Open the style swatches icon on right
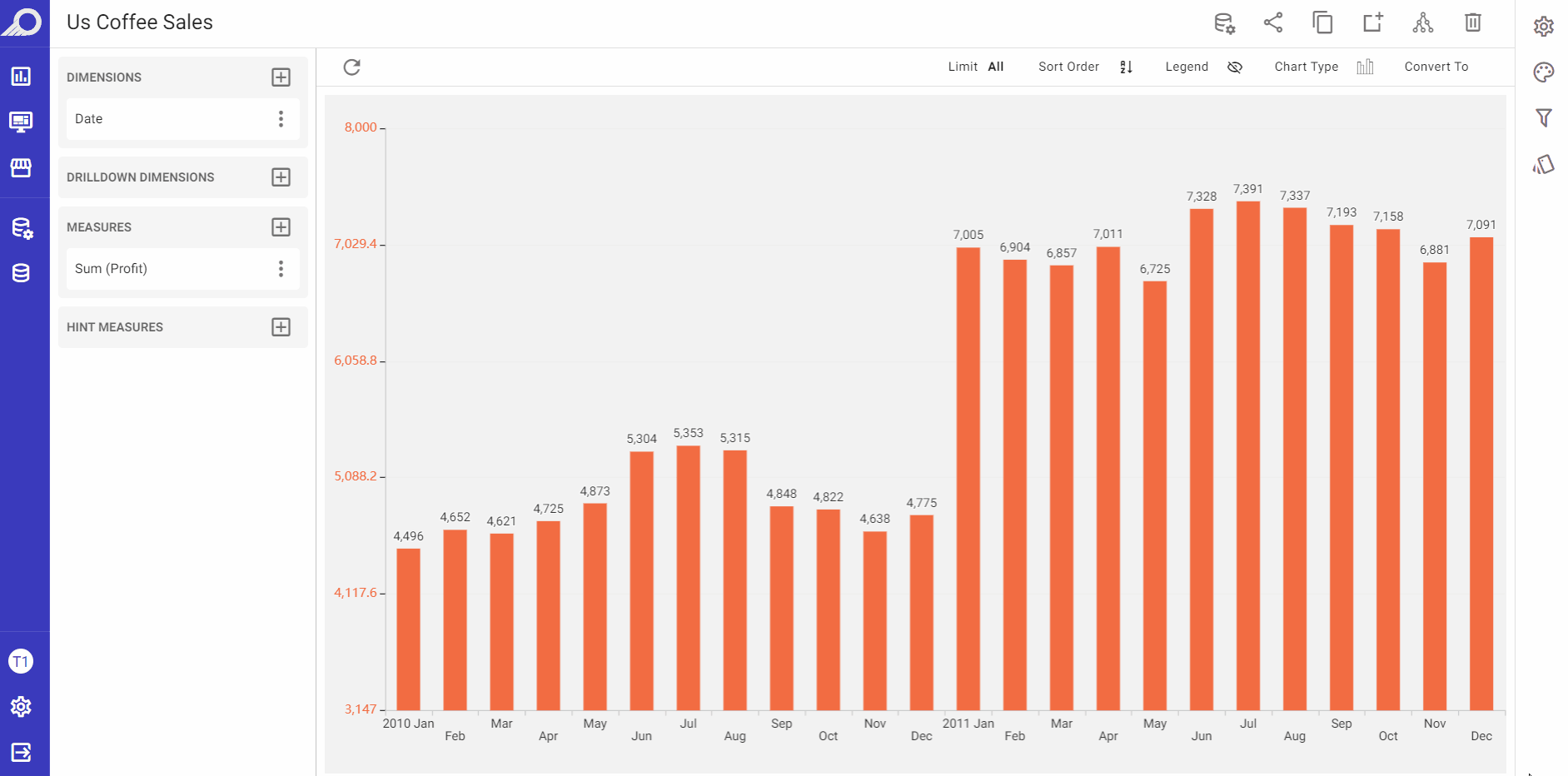 (x=1544, y=164)
